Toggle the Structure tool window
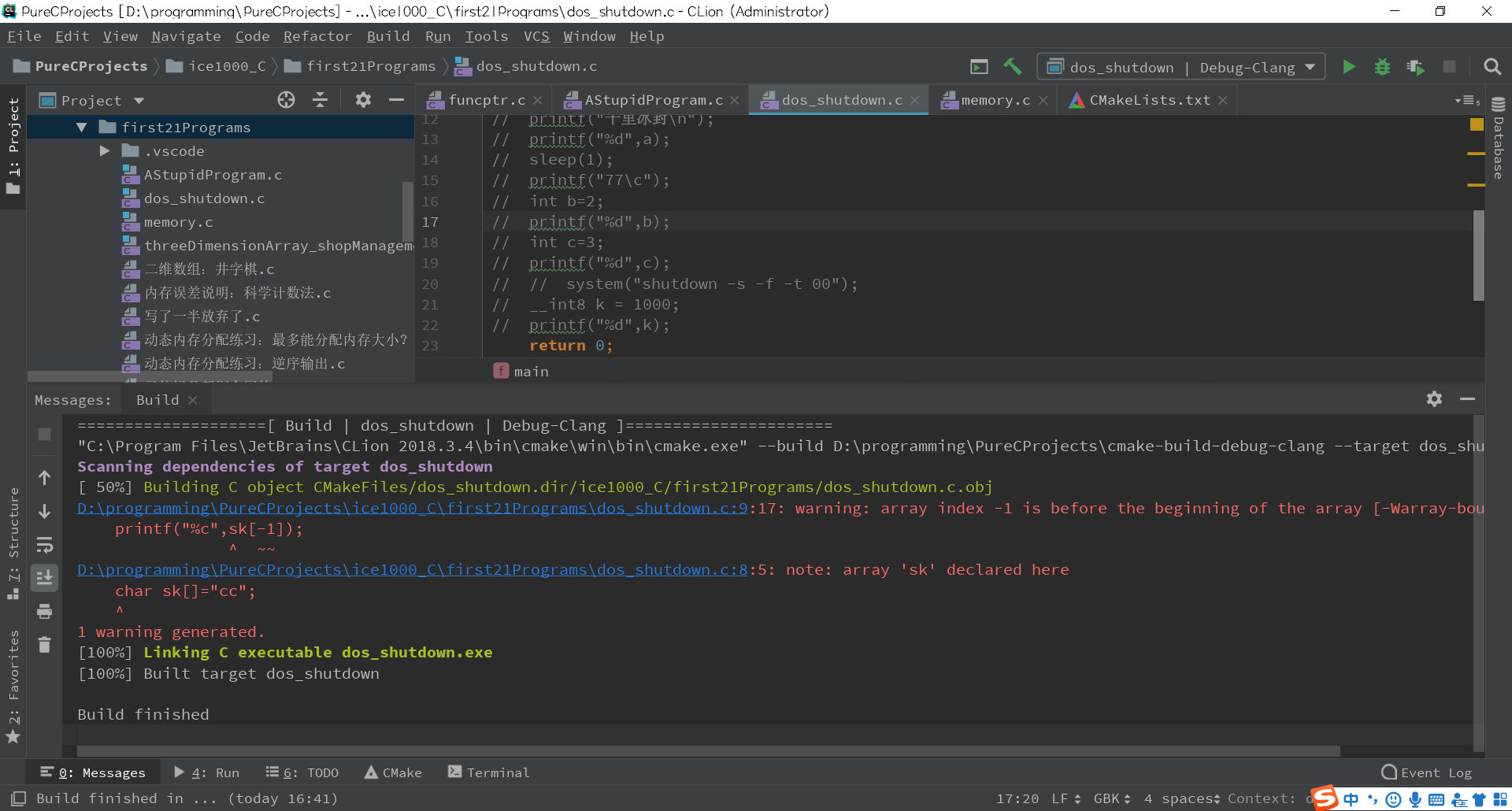 pos(13,543)
